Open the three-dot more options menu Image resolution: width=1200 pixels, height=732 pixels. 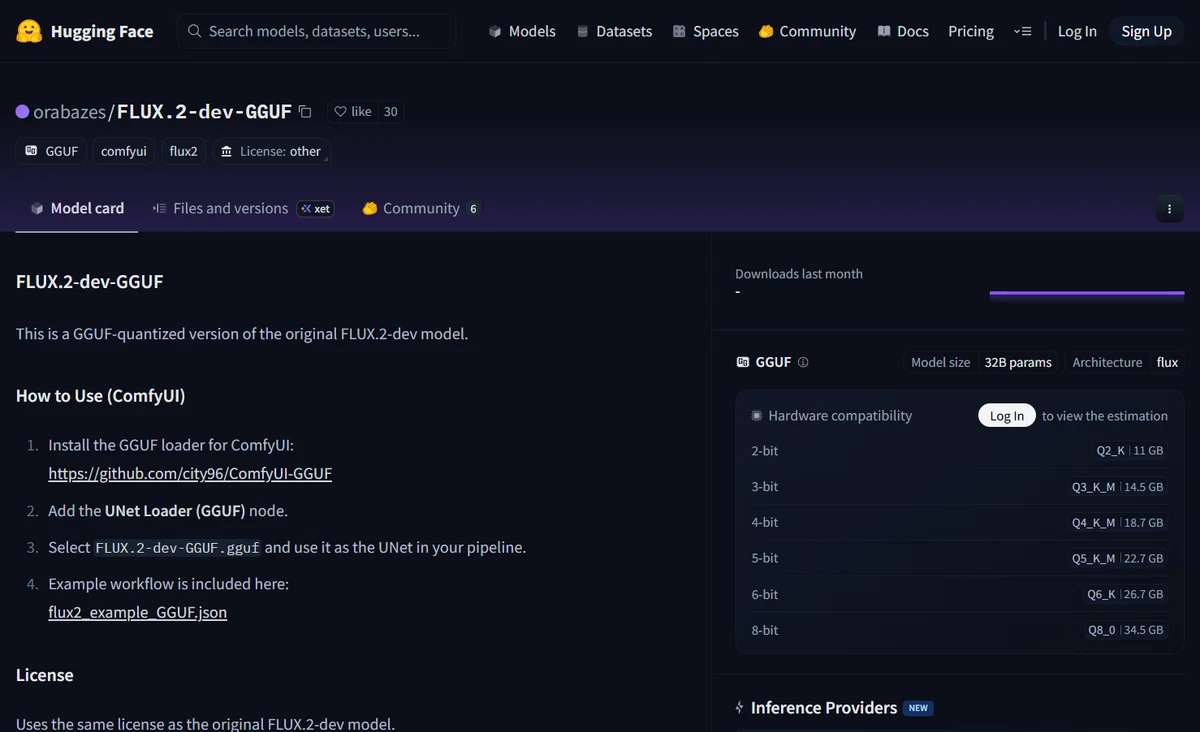click(x=1170, y=209)
